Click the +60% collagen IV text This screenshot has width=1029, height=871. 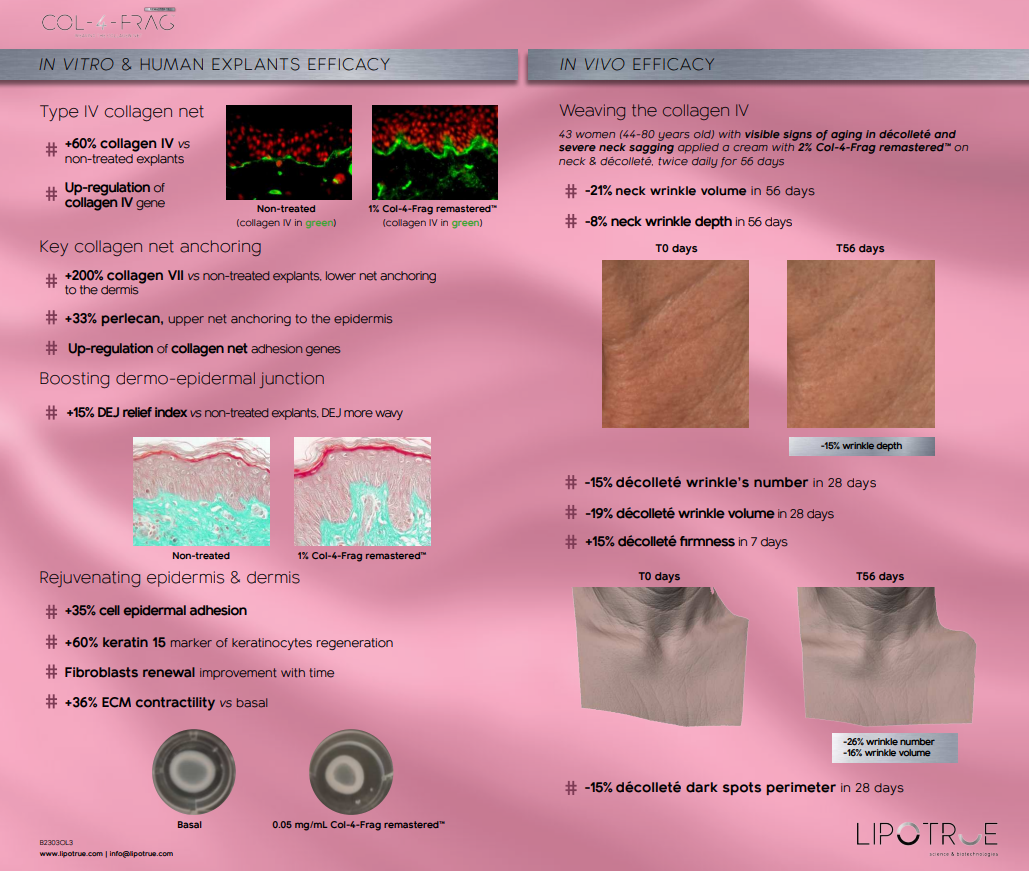[127, 151]
